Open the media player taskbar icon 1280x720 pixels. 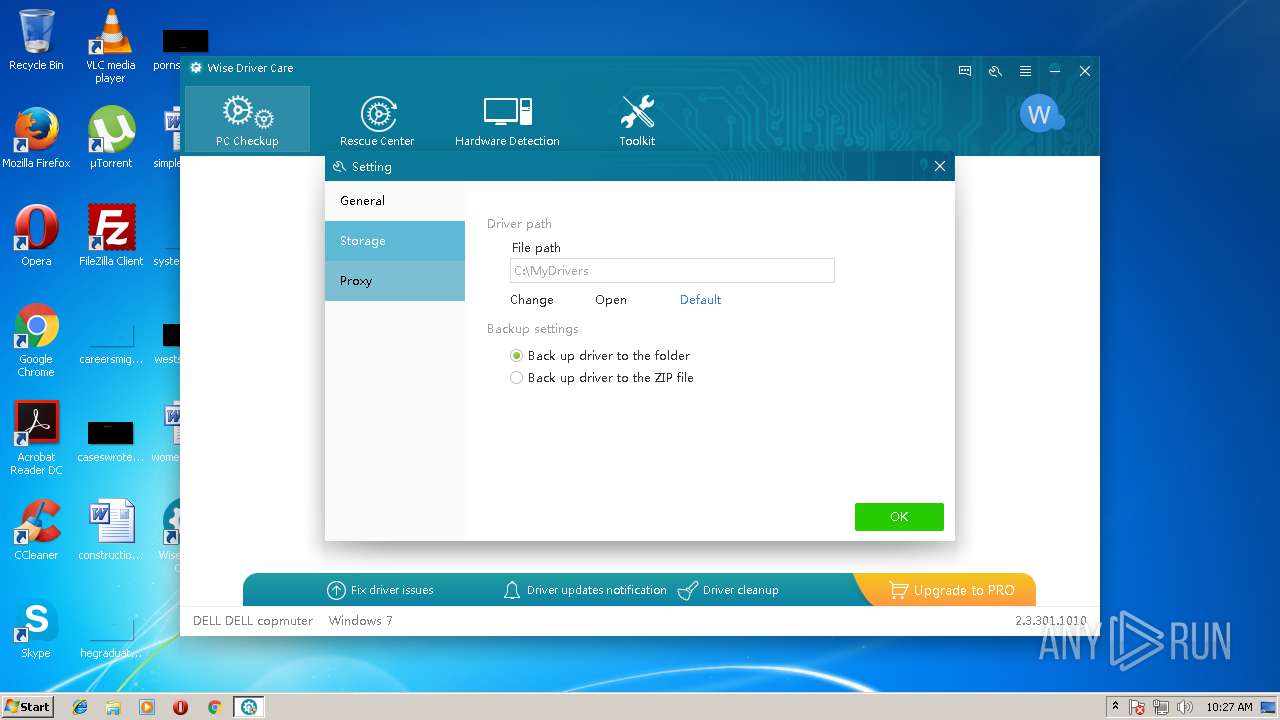147,707
